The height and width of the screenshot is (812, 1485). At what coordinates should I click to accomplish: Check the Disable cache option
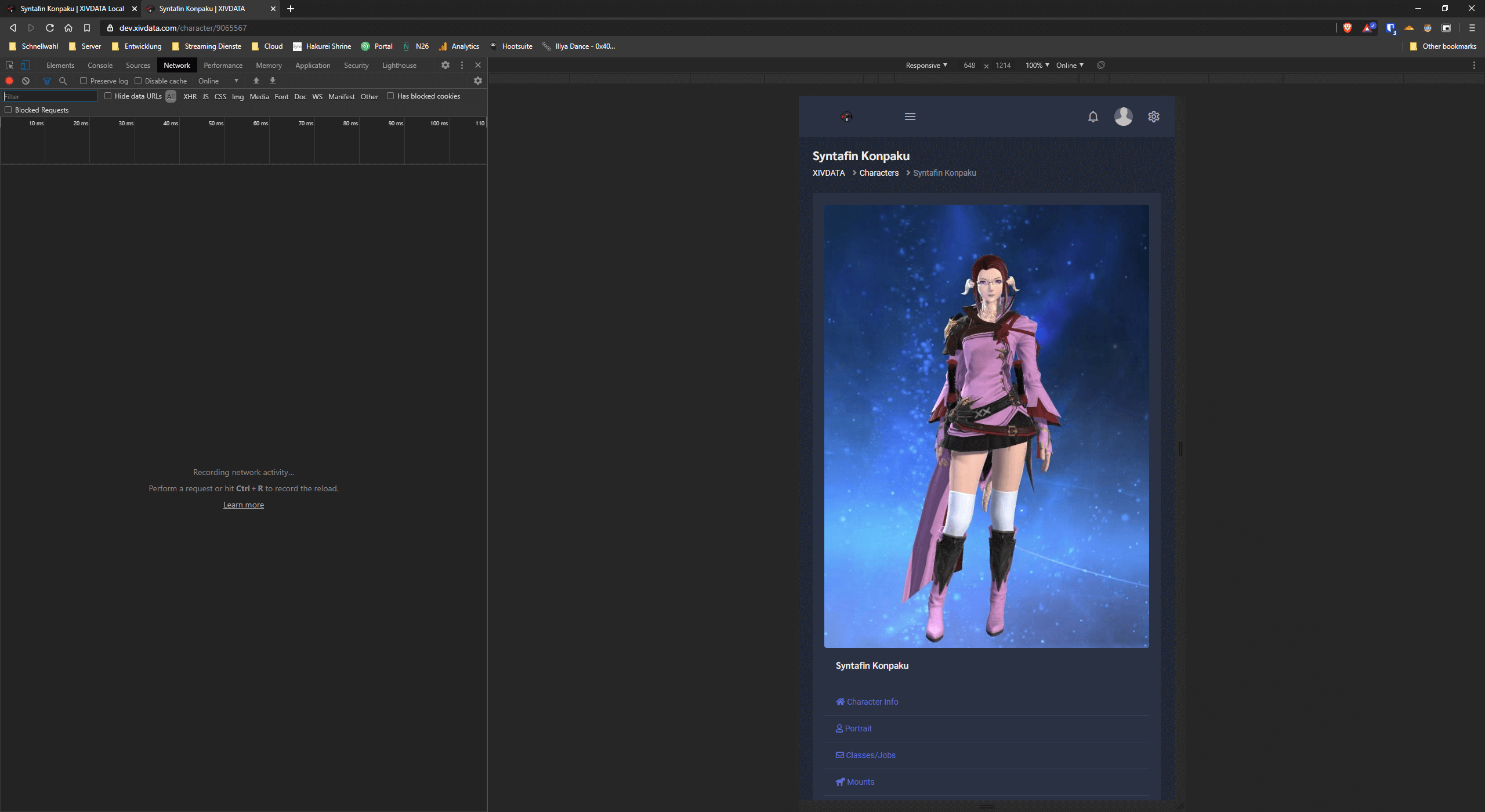138,81
